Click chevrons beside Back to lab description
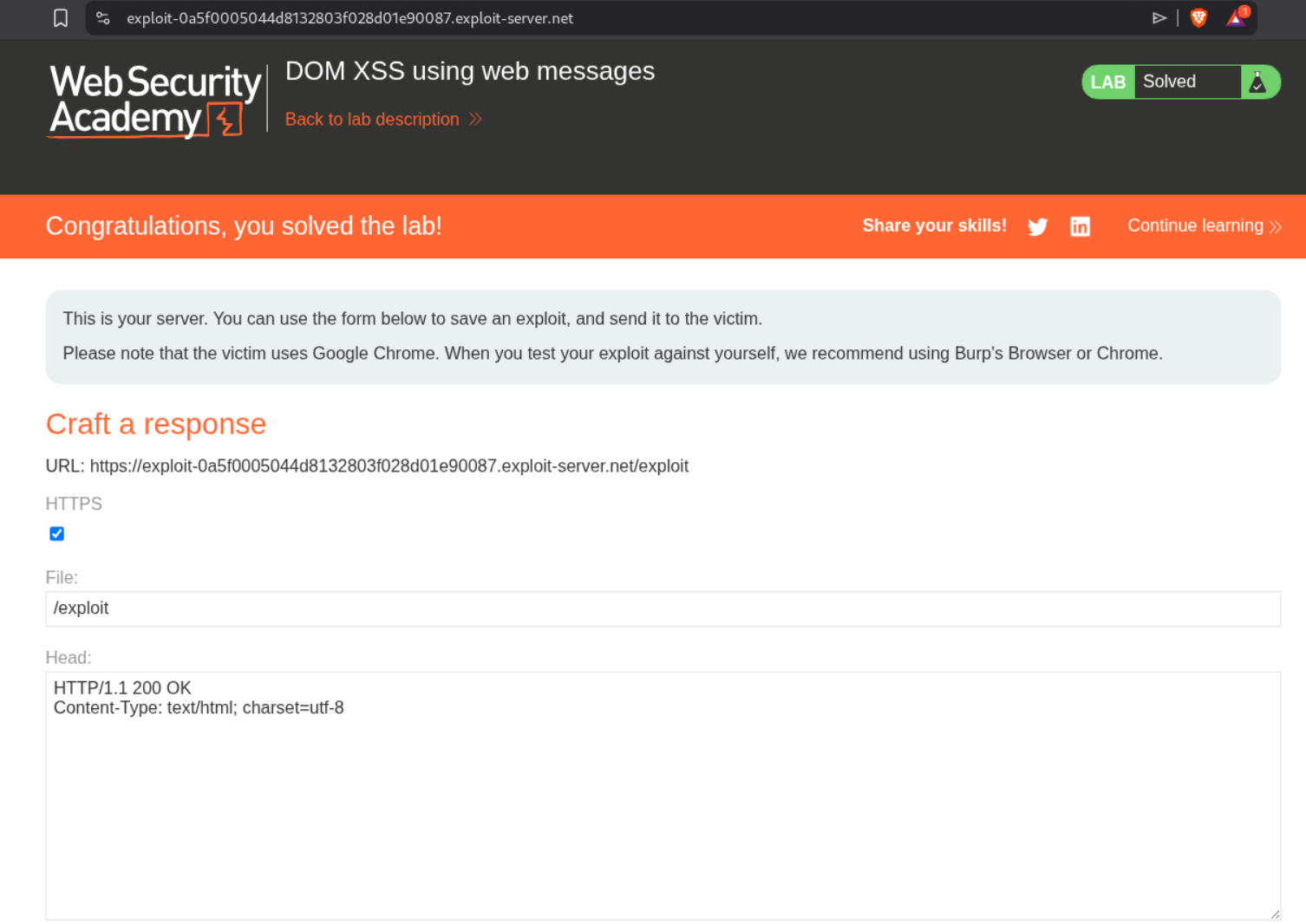The image size is (1306, 924). pyautogui.click(x=475, y=120)
